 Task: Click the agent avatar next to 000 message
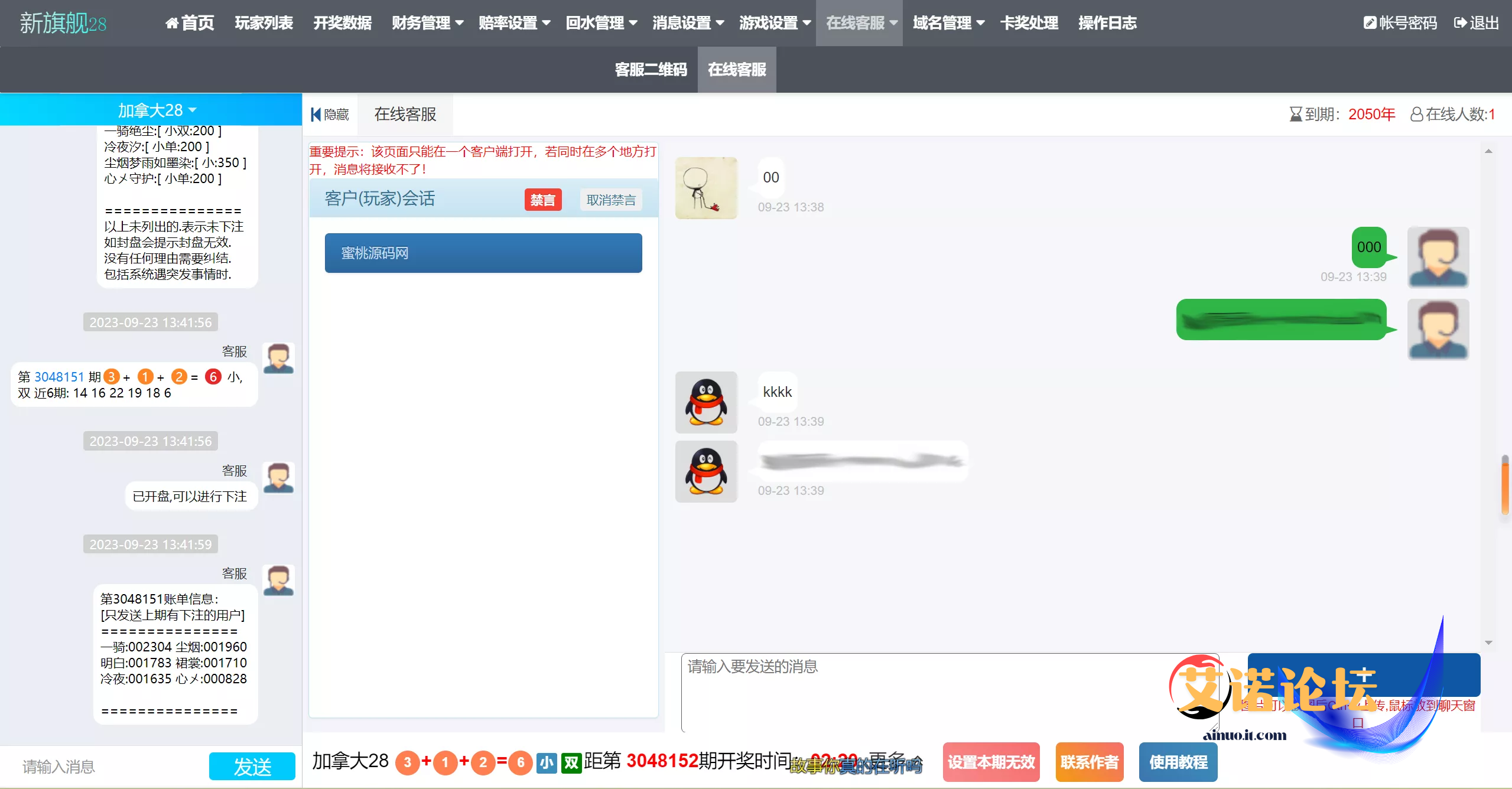1438,257
